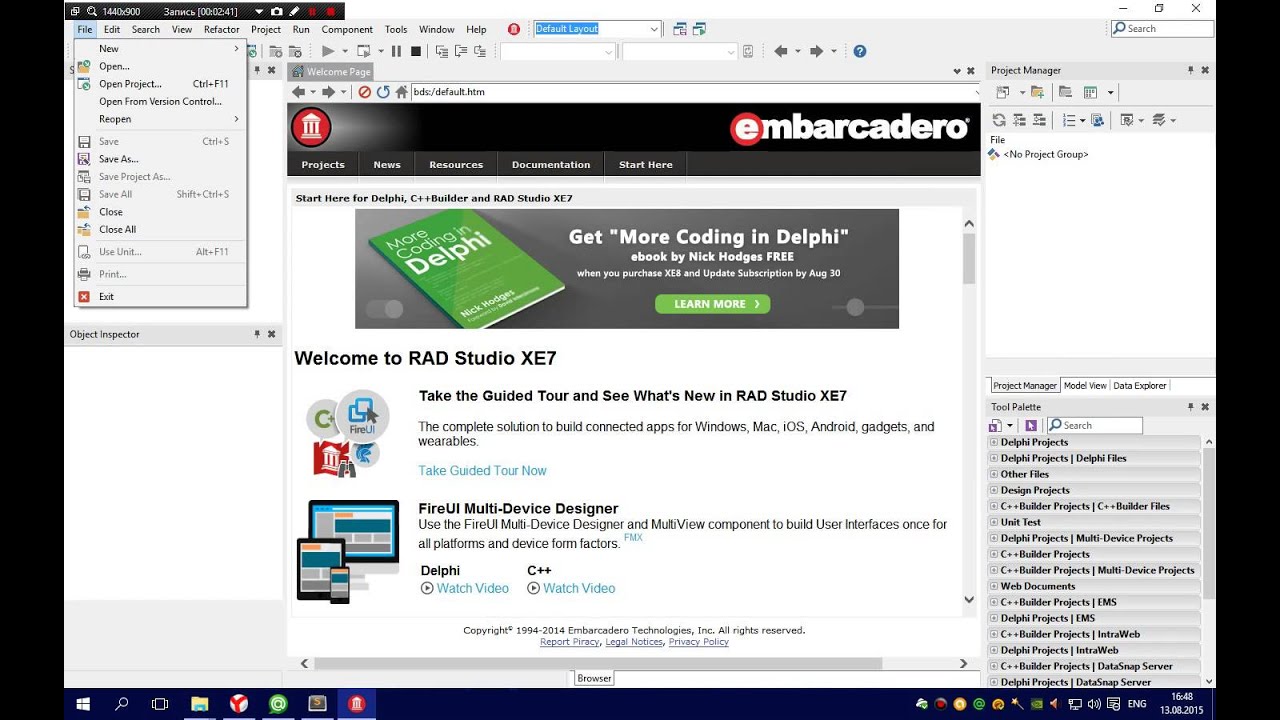This screenshot has width=1280, height=720.
Task: Click the browser Stop loading red icon
Action: [x=365, y=92]
